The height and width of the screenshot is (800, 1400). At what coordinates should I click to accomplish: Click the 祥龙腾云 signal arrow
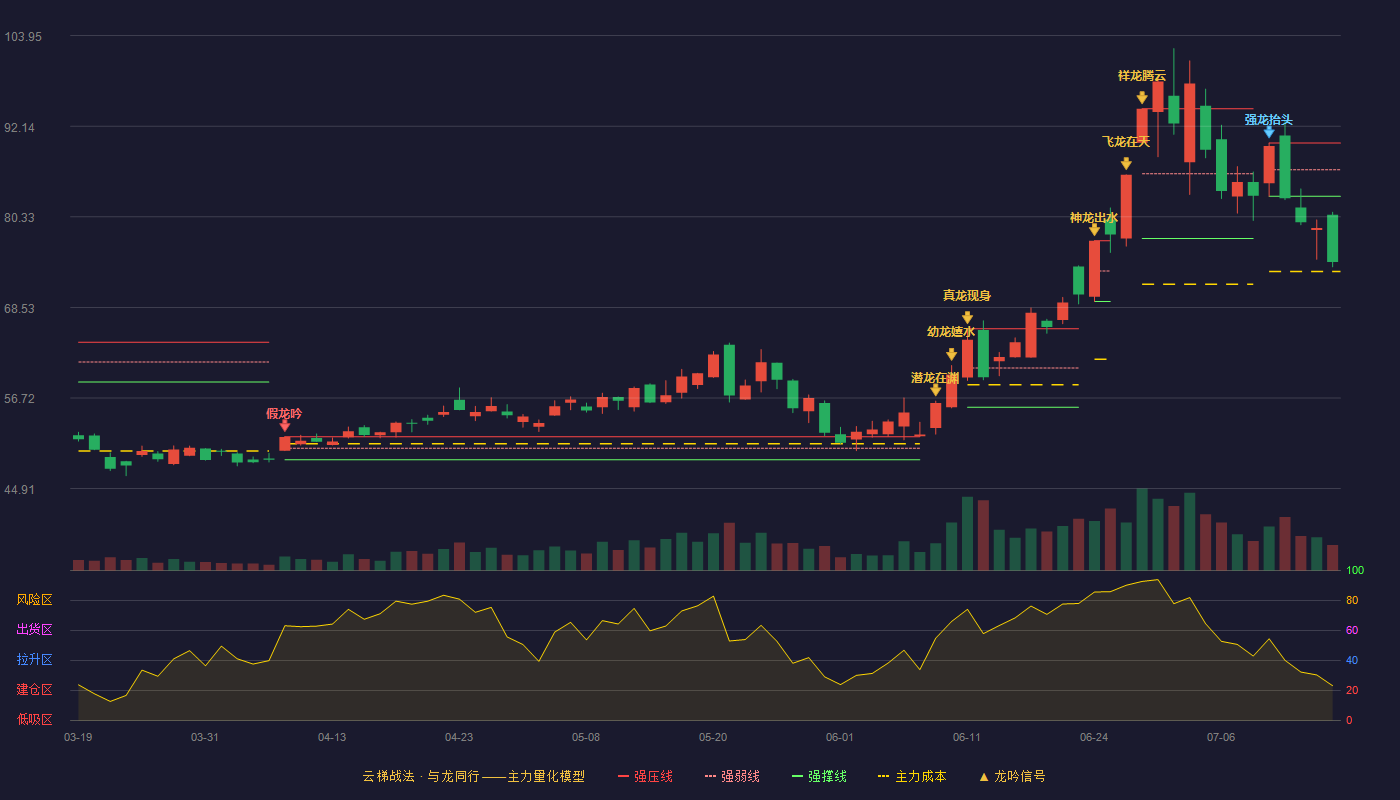coord(1142,98)
